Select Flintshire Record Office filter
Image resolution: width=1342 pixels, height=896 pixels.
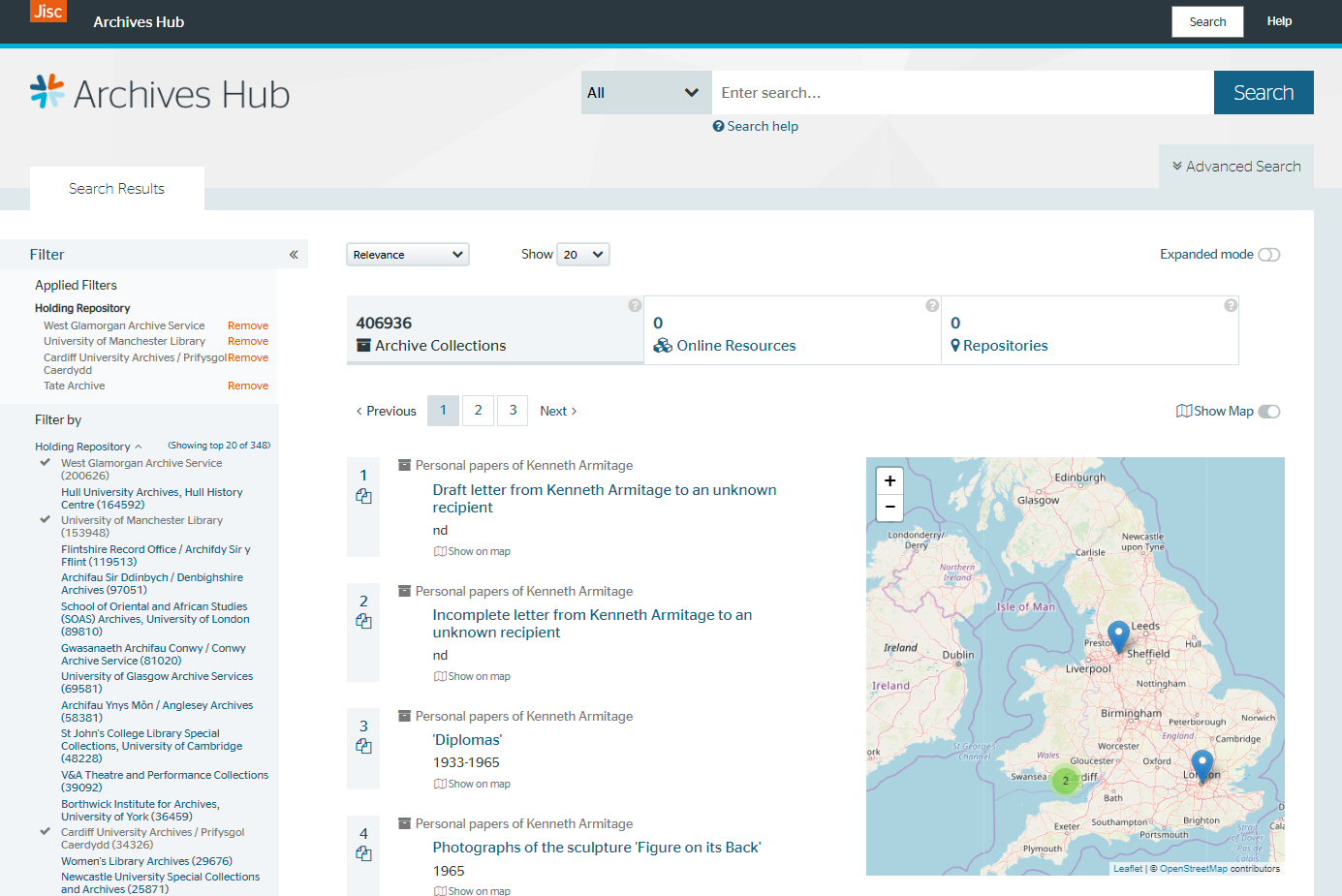[155, 555]
